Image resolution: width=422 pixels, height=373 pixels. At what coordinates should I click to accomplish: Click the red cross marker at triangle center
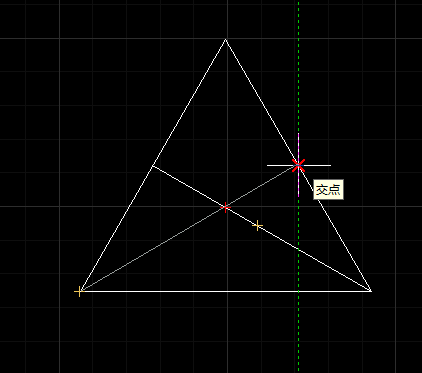[226, 207]
